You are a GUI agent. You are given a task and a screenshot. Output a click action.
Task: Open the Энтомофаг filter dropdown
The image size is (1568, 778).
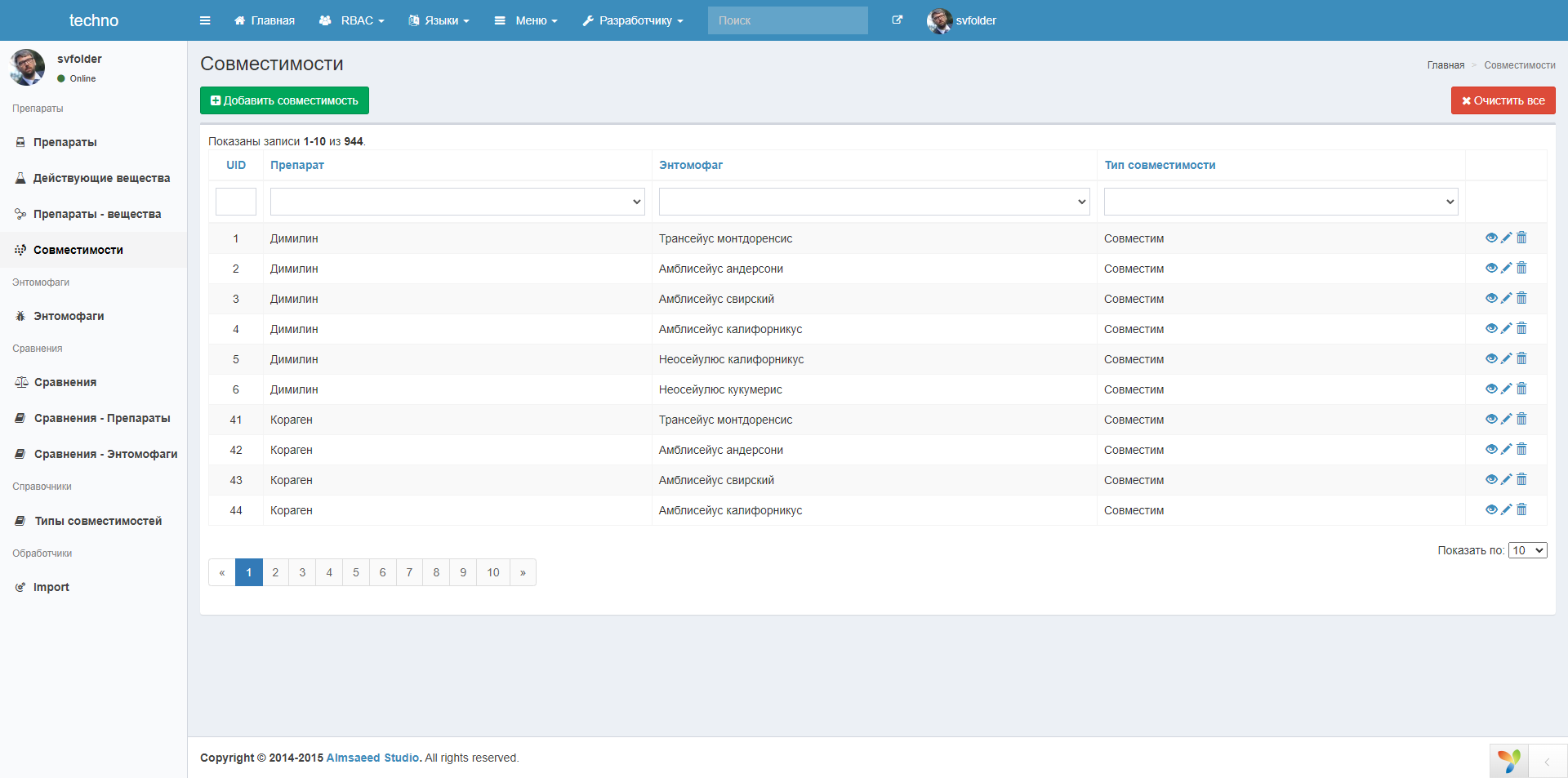(875, 202)
